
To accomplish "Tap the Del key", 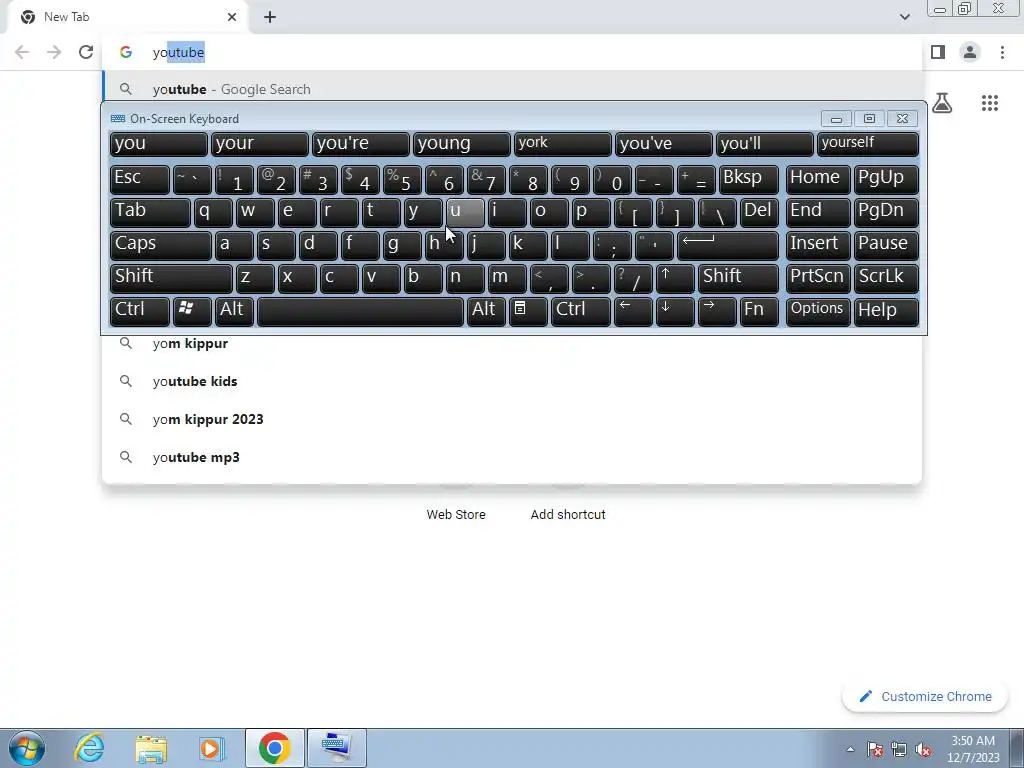I will pos(759,212).
